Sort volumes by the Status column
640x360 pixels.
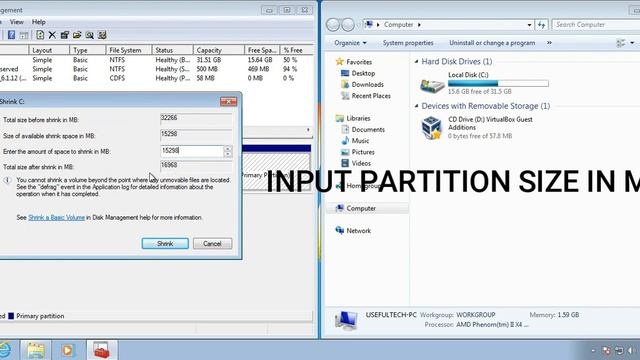point(173,50)
